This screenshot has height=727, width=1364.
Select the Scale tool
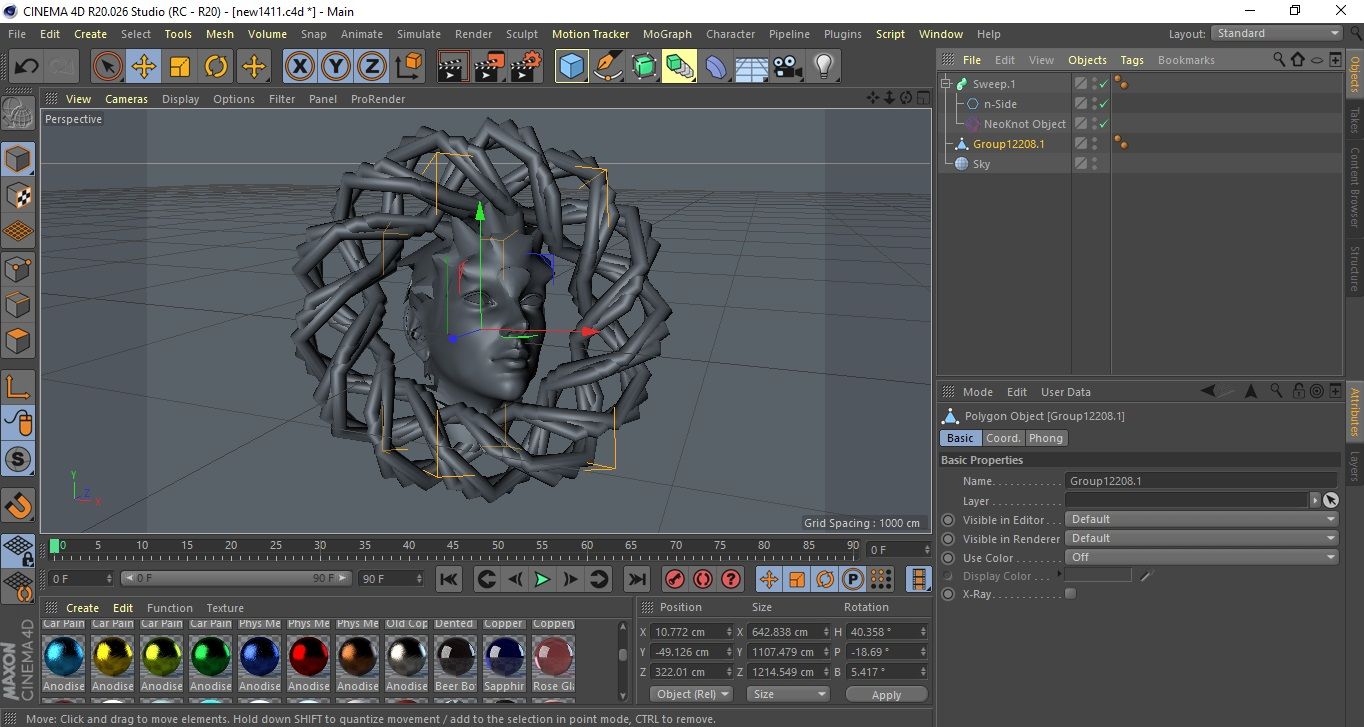(x=180, y=67)
